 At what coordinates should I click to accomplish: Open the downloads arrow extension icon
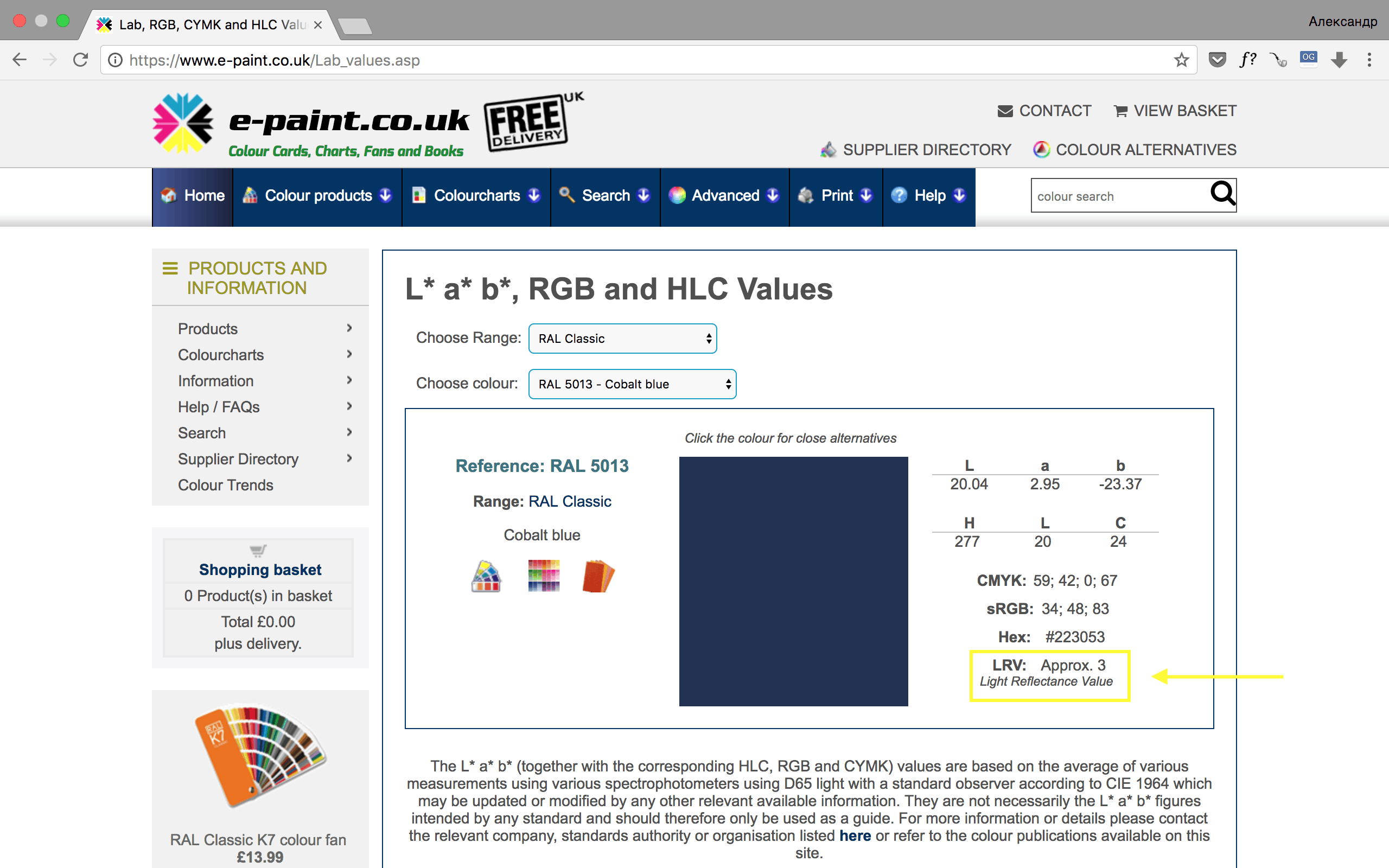1339,60
